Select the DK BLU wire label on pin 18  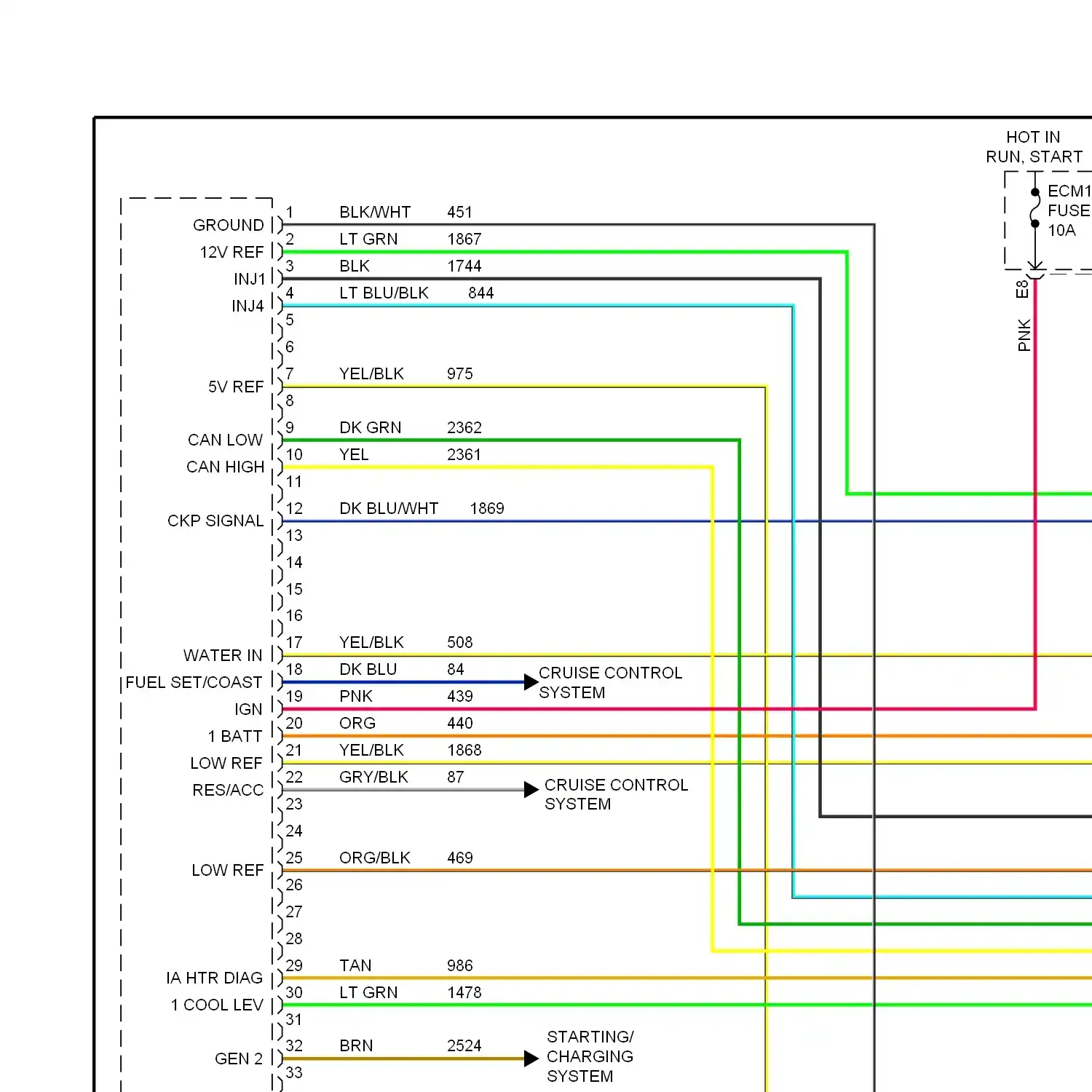pyautogui.click(x=368, y=670)
